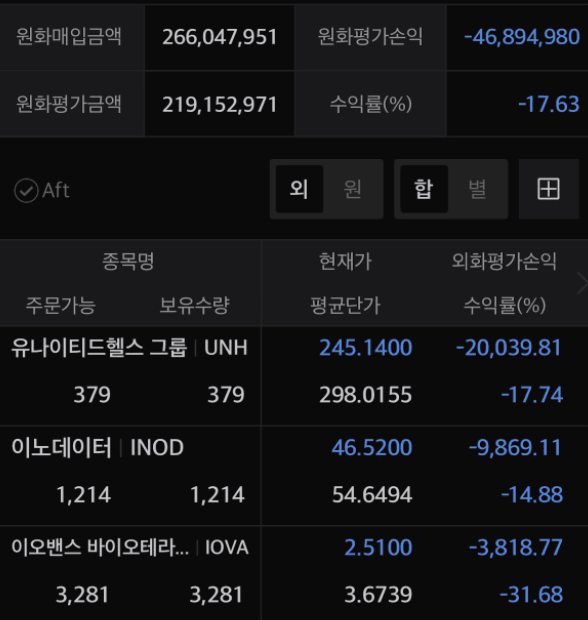Click the 보유수량 column header

[194, 305]
